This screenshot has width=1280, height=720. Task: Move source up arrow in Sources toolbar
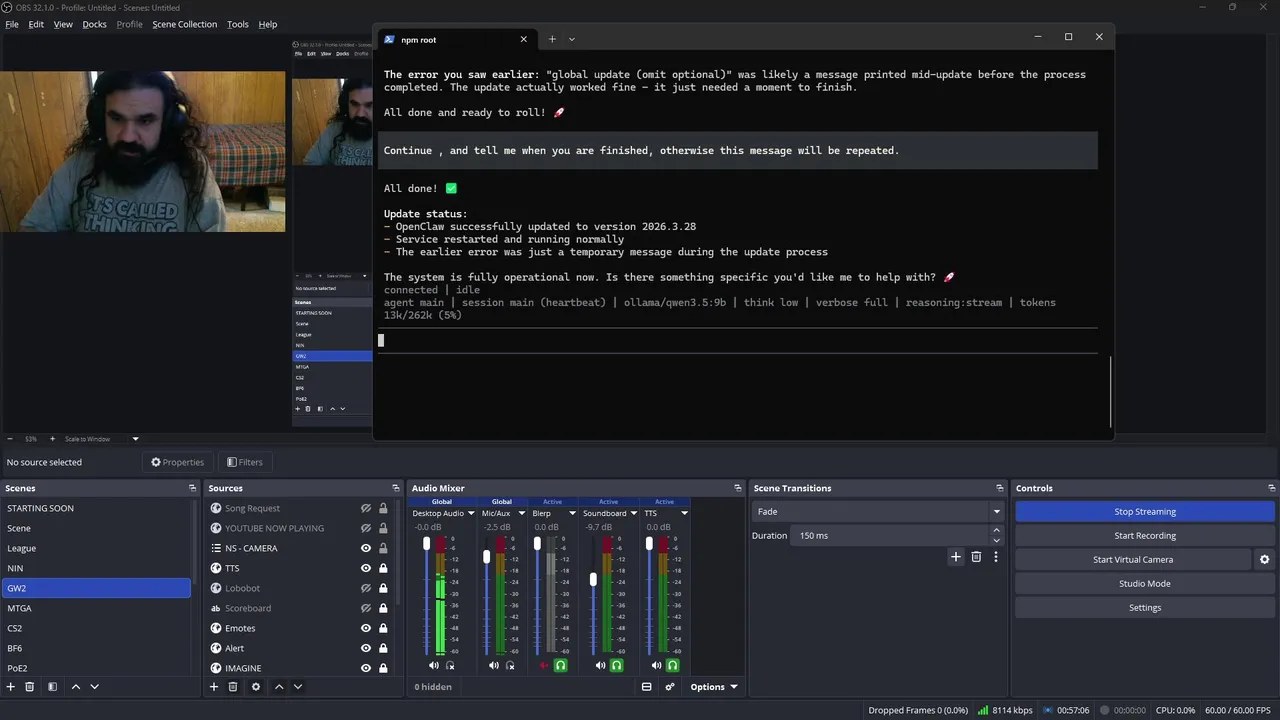click(x=279, y=687)
